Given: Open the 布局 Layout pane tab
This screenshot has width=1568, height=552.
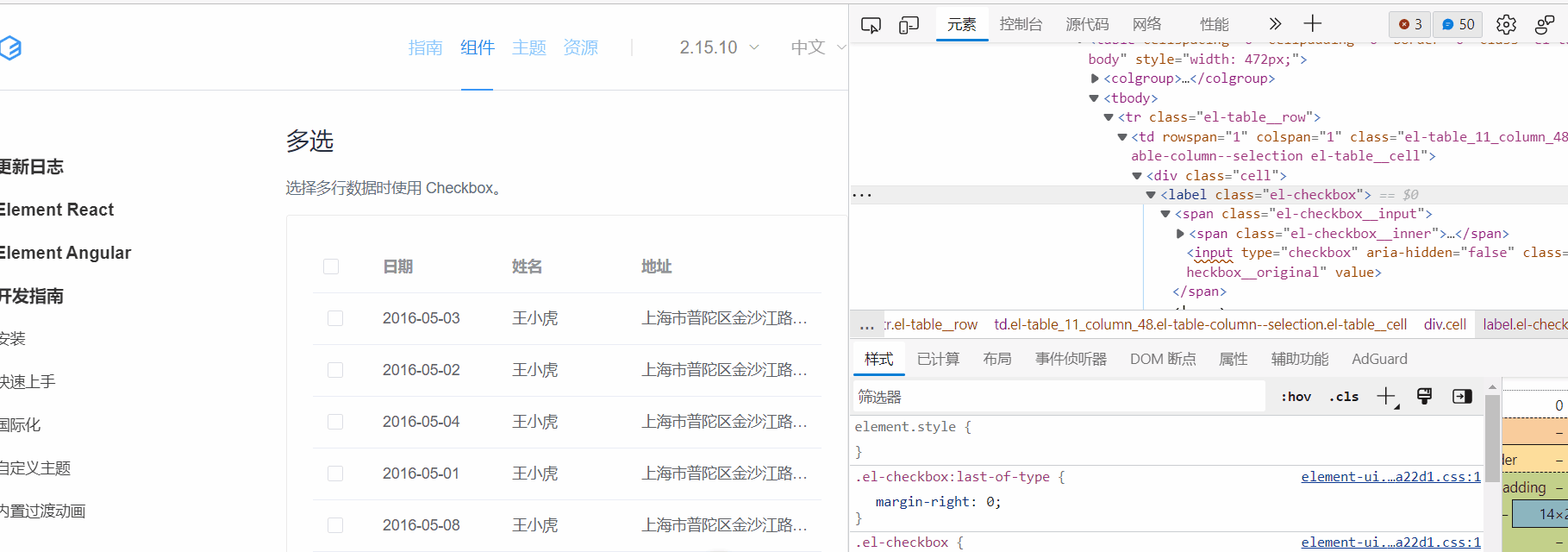Looking at the screenshot, I should click(x=996, y=359).
